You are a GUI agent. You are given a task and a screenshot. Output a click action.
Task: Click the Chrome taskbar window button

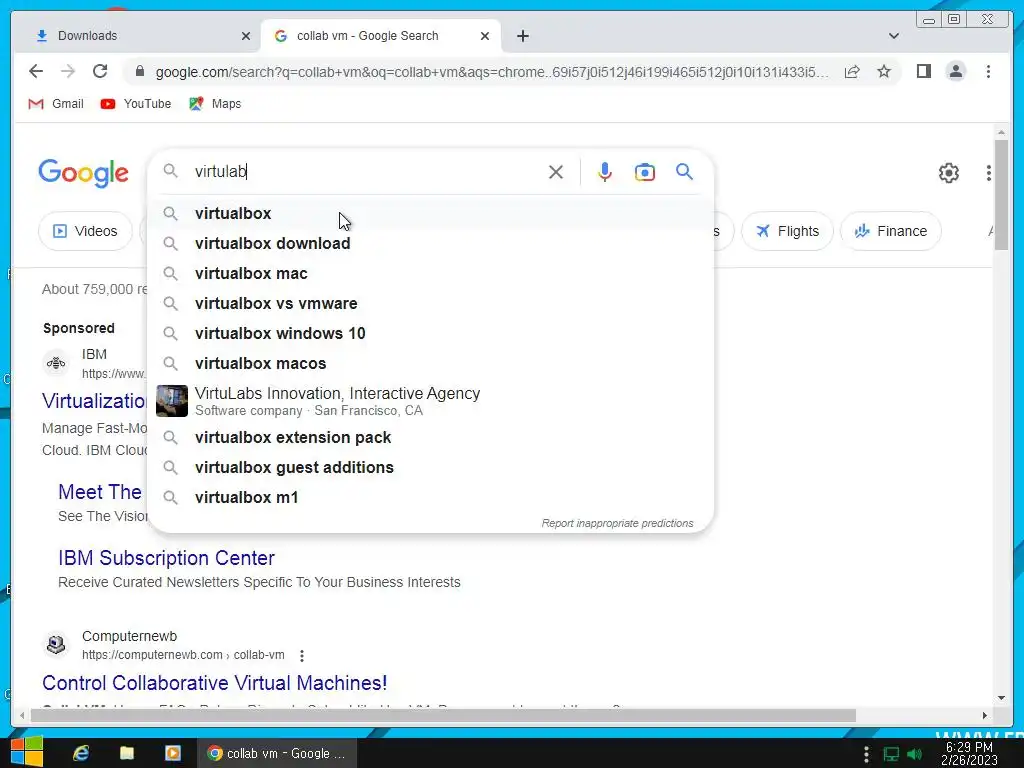coord(277,753)
